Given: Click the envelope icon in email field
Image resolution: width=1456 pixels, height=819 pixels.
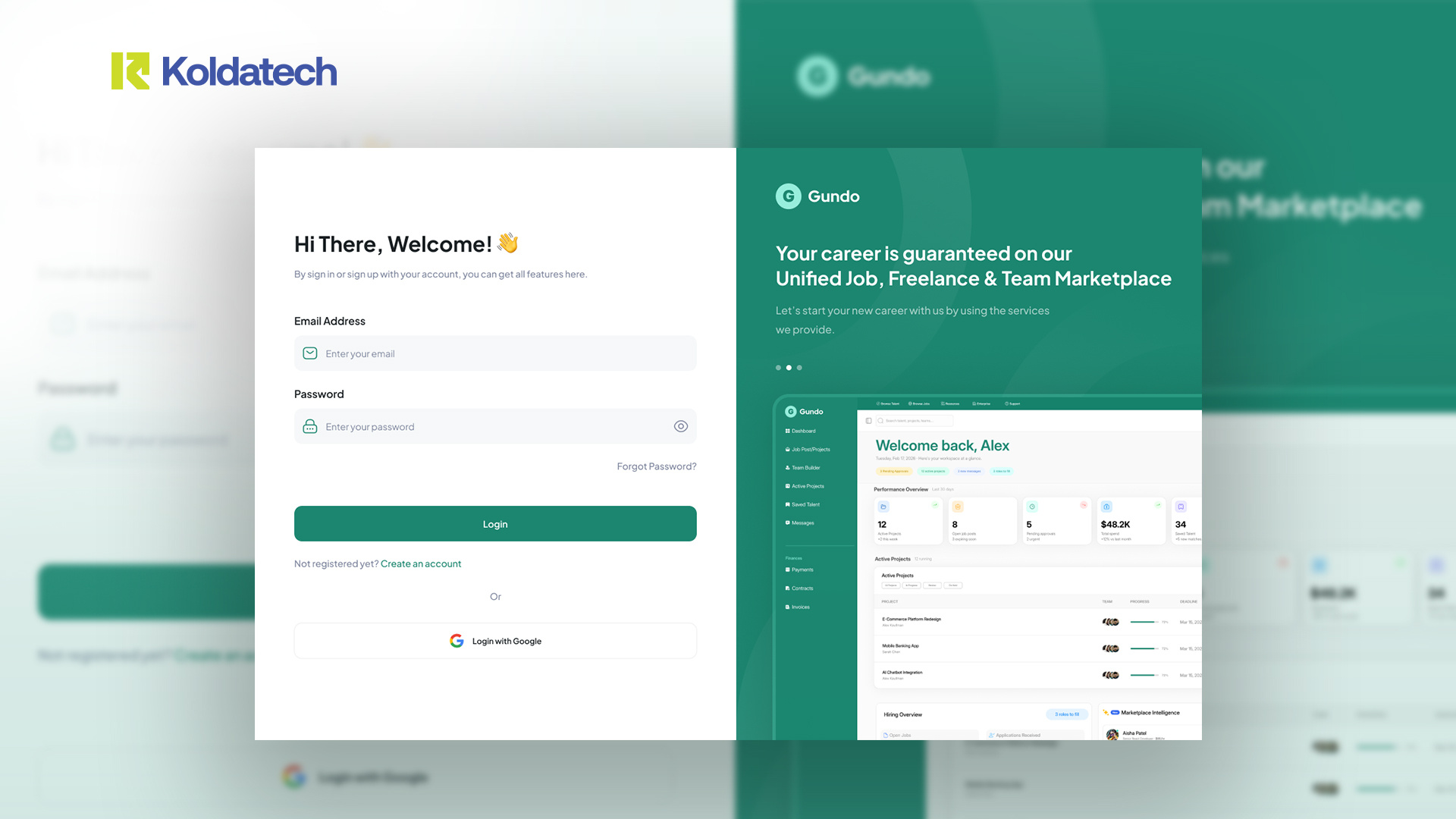Looking at the screenshot, I should [x=310, y=353].
